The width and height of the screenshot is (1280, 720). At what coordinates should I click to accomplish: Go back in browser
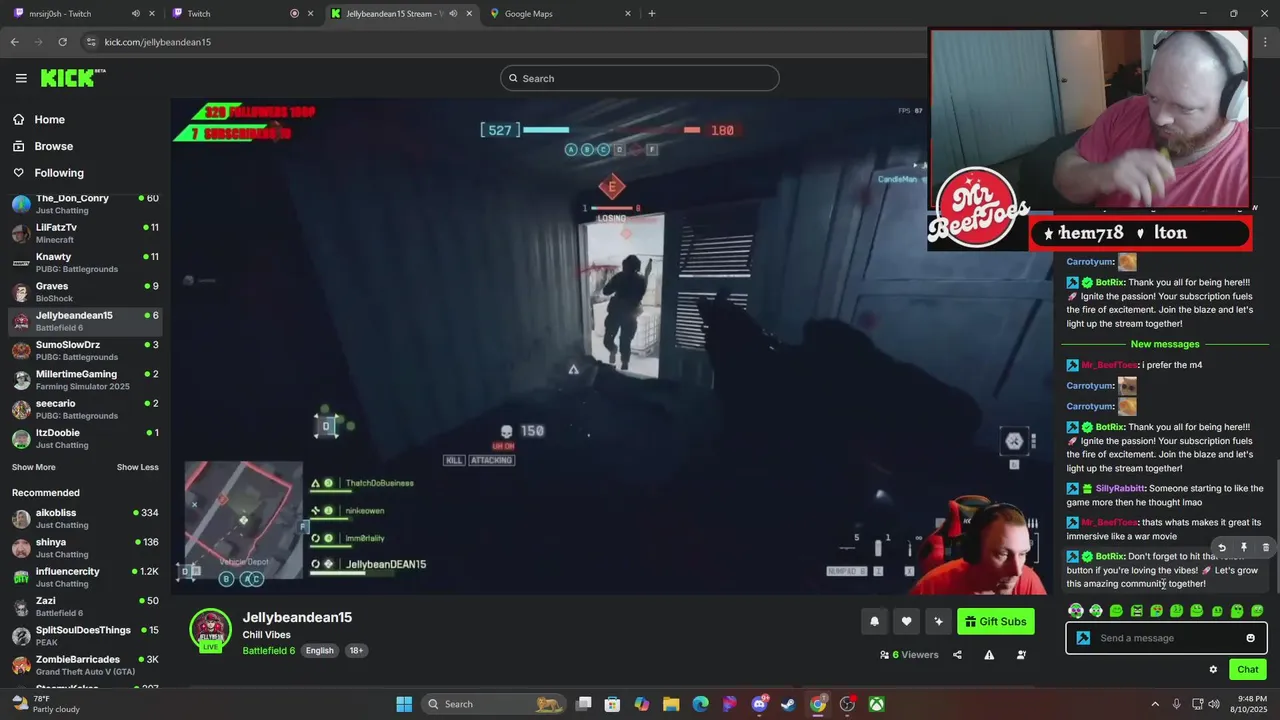pos(14,42)
